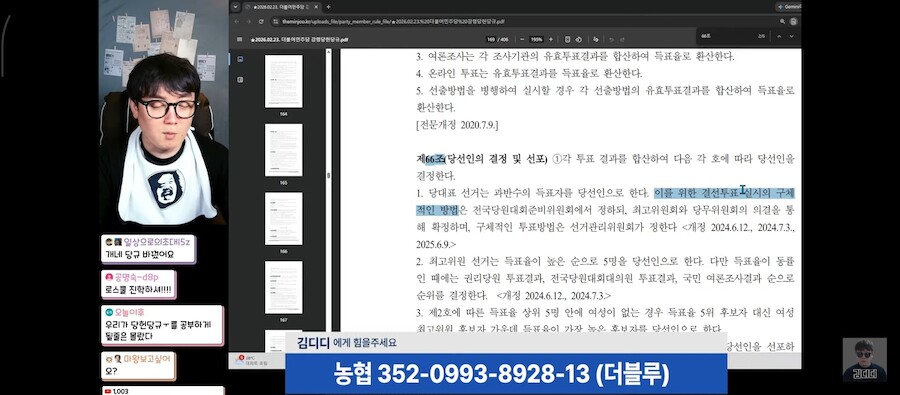Toggle the PDF sidebar hamburger menu
Viewport: 900px width, 395px height.
(x=240, y=39)
